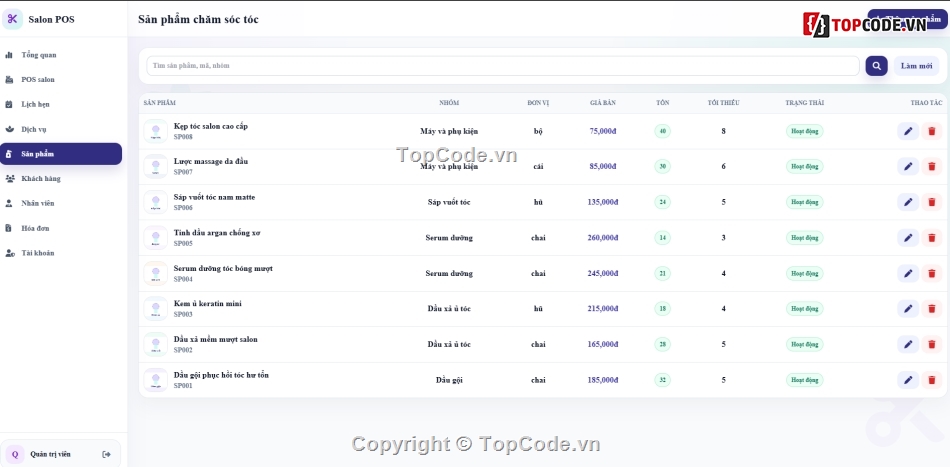The width and height of the screenshot is (950, 467).
Task: Edit Dầu gội phục hồi tóc hư tổn
Action: (908, 380)
